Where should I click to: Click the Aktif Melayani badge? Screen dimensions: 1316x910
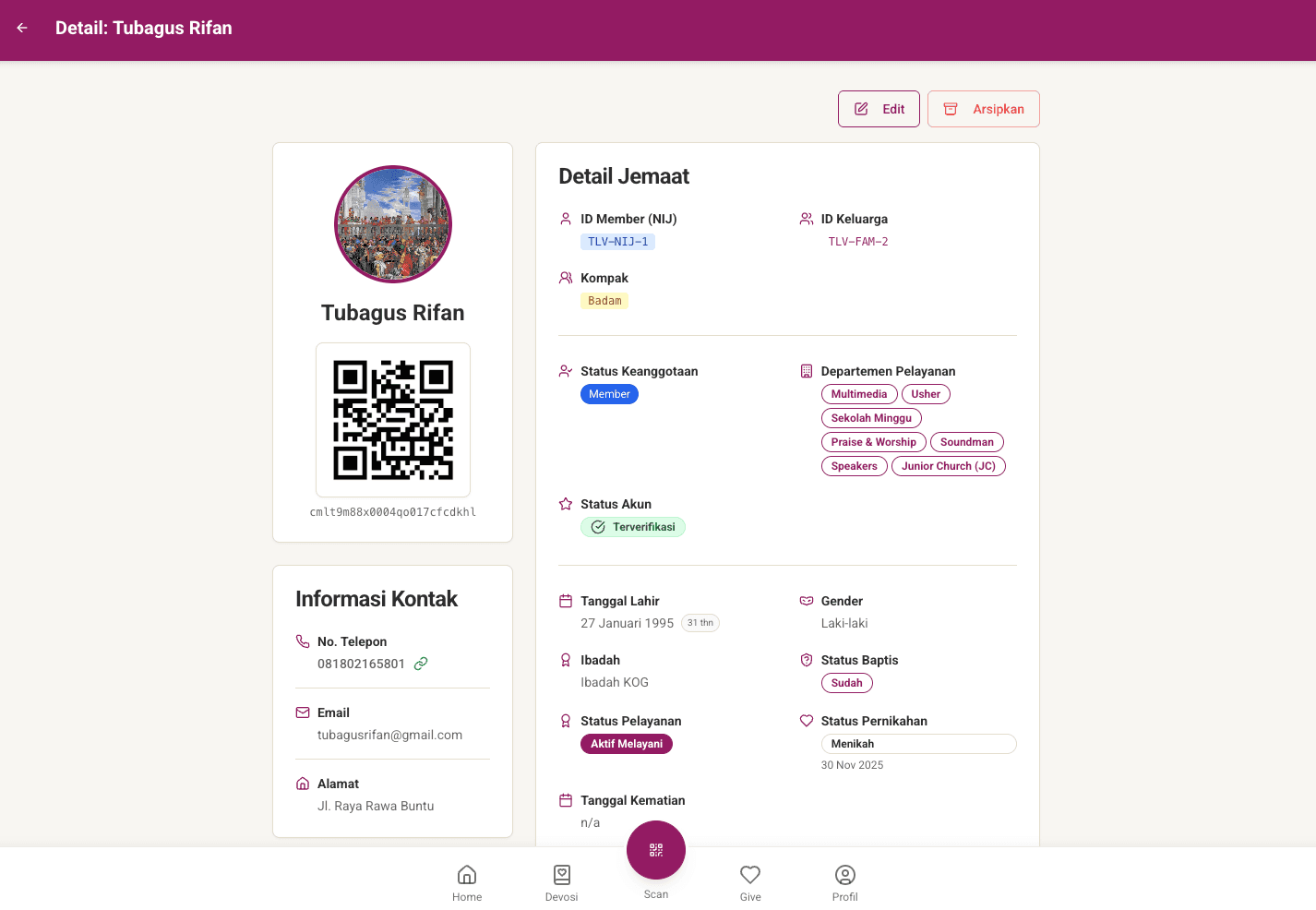point(627,744)
